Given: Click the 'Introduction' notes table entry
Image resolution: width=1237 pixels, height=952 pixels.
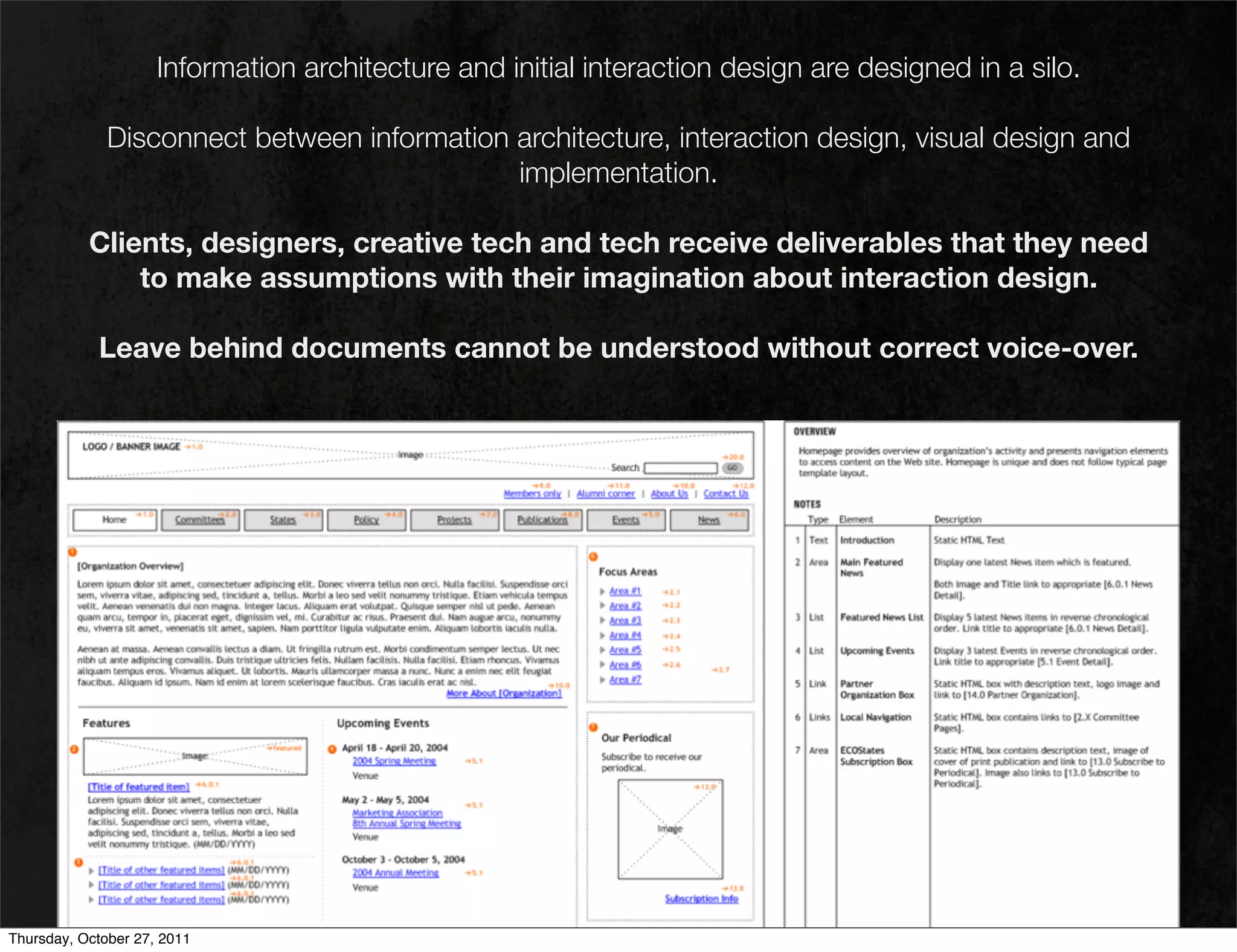Looking at the screenshot, I should (867, 540).
